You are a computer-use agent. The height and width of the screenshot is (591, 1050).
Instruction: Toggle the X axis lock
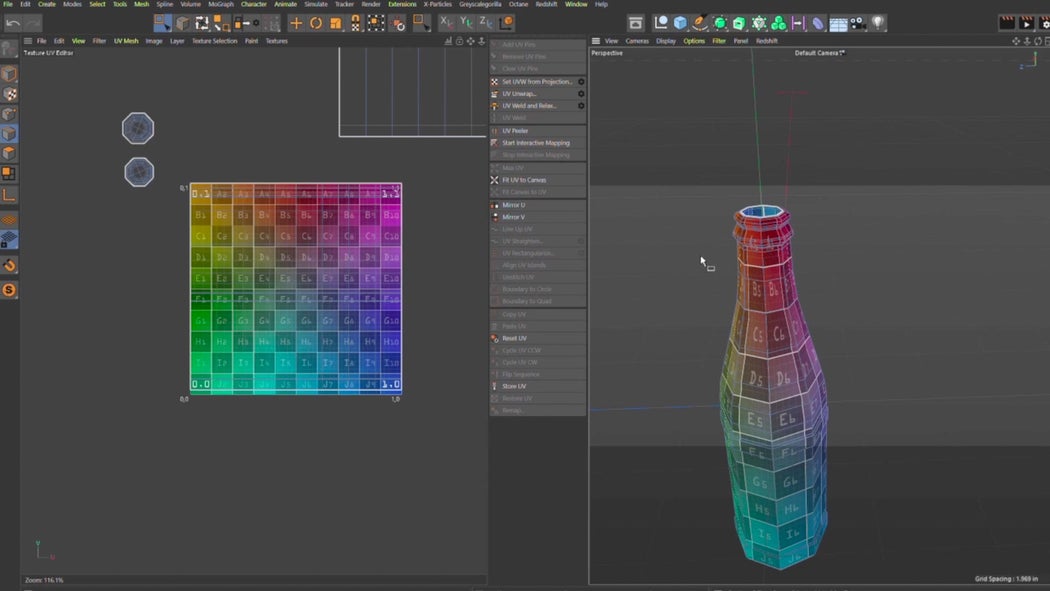(444, 23)
